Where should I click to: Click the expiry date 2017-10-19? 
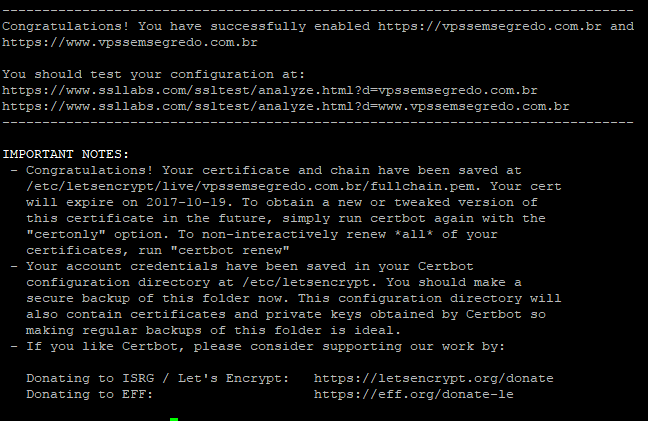(x=177, y=202)
